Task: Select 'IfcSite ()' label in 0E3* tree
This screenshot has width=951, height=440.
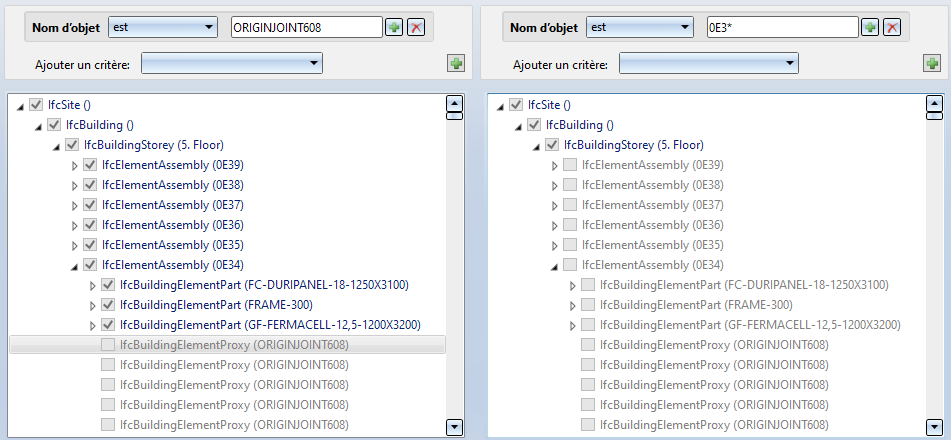Action: tap(549, 105)
